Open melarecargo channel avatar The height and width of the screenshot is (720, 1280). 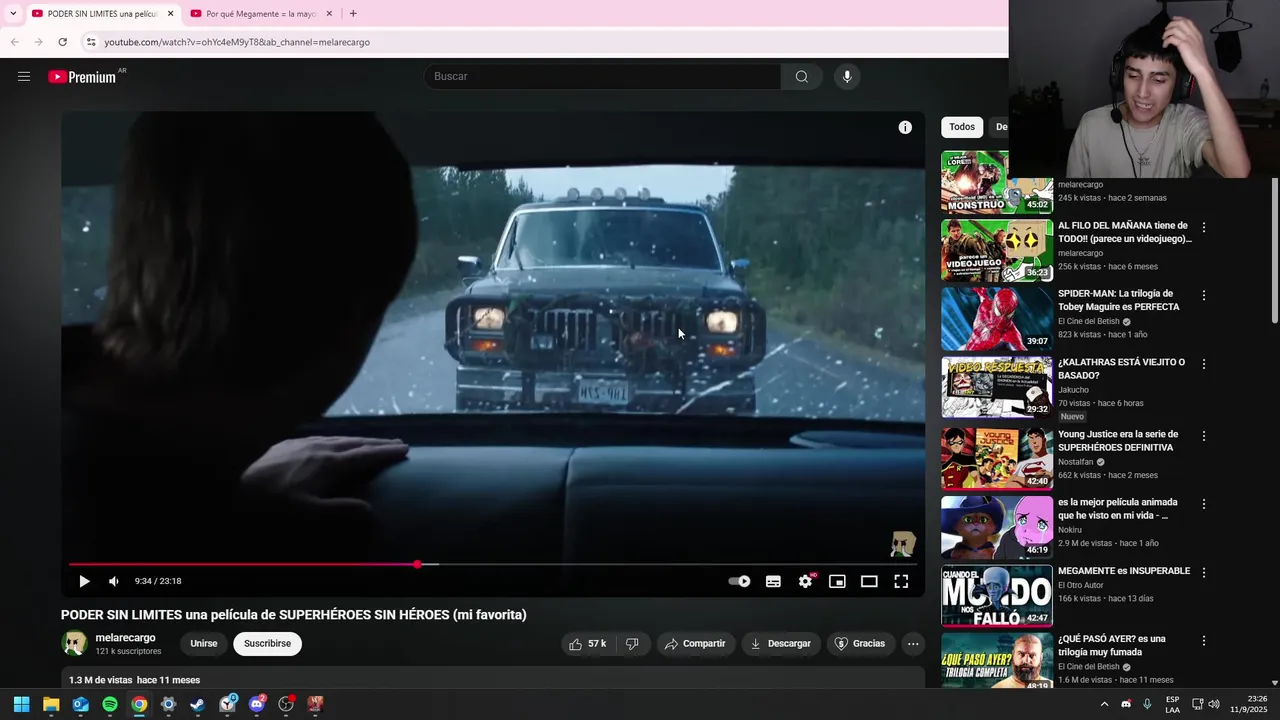click(74, 644)
